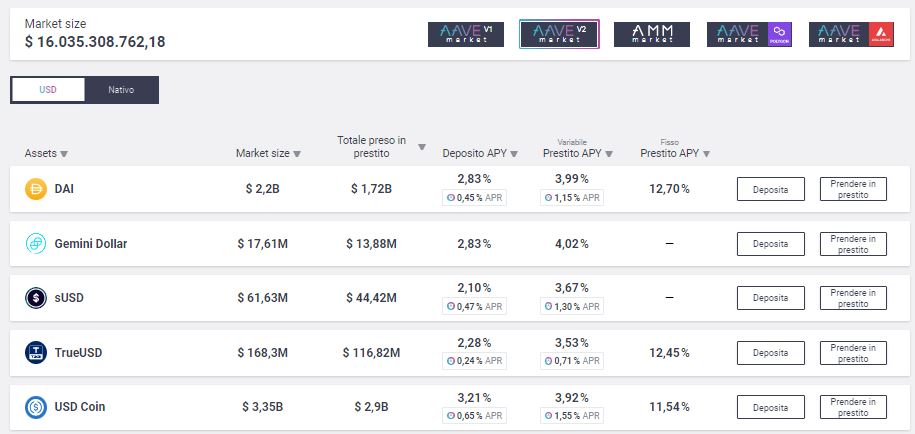Screen dimensions: 915x434
Task: Switch to the AMM market
Action: click(x=652, y=34)
